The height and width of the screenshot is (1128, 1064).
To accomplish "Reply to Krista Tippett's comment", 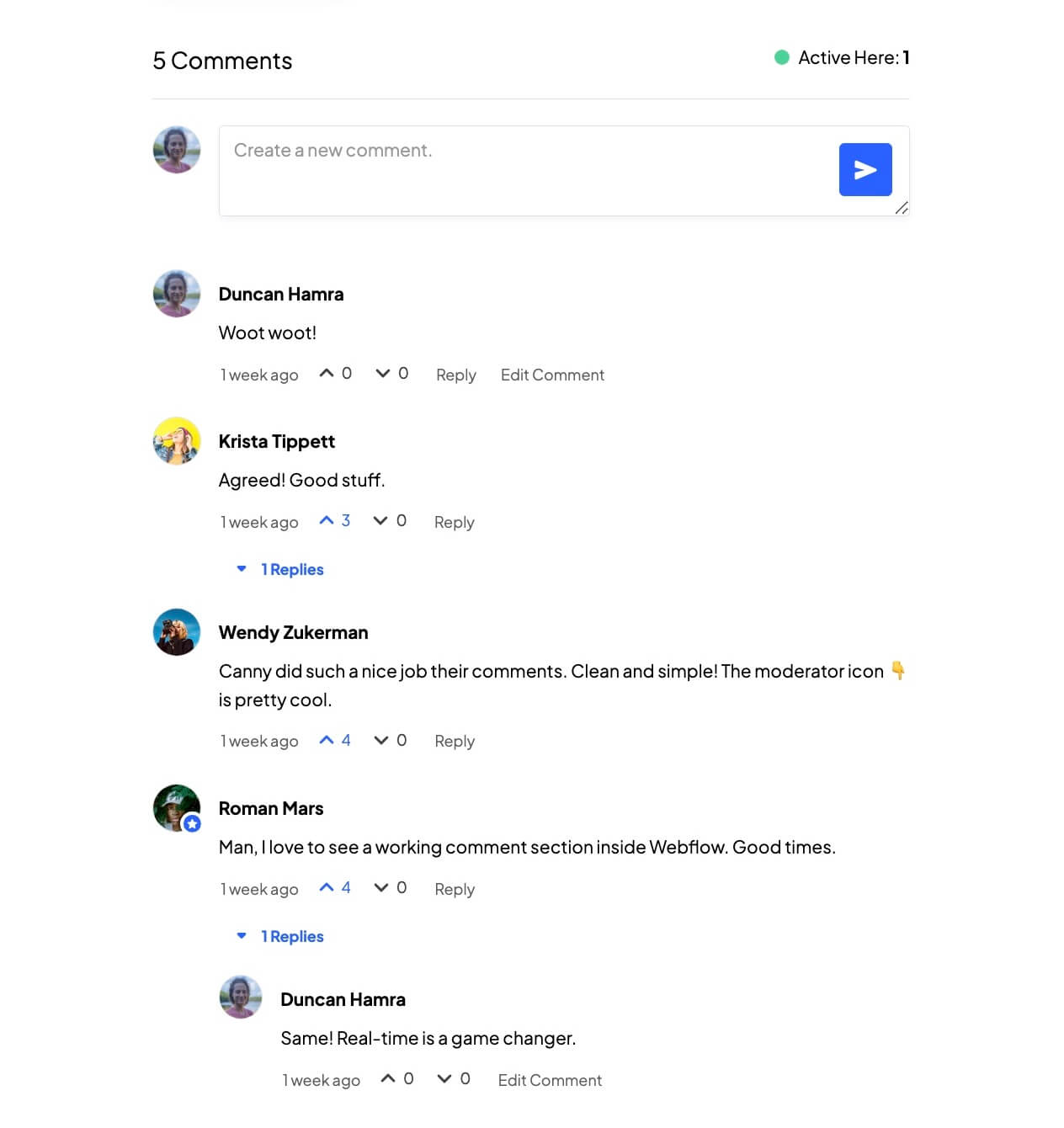I will (x=454, y=522).
